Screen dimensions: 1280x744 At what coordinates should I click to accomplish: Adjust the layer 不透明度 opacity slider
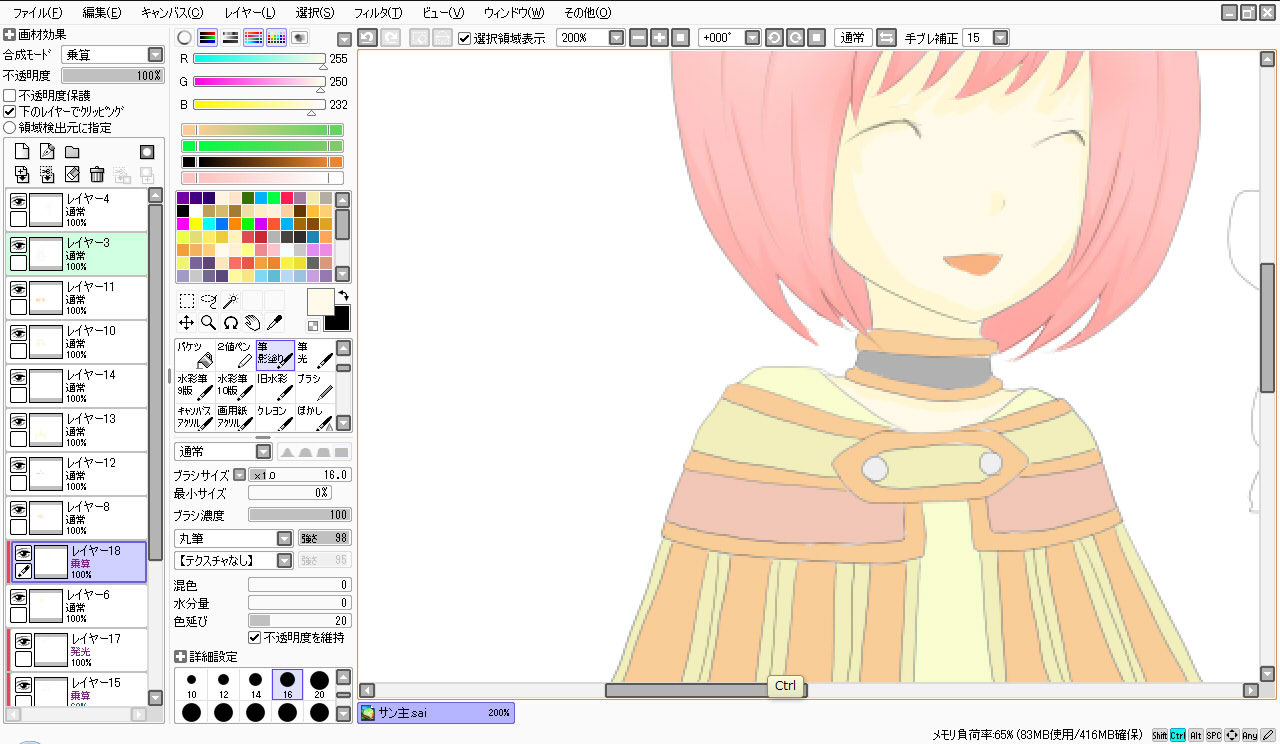pos(112,76)
